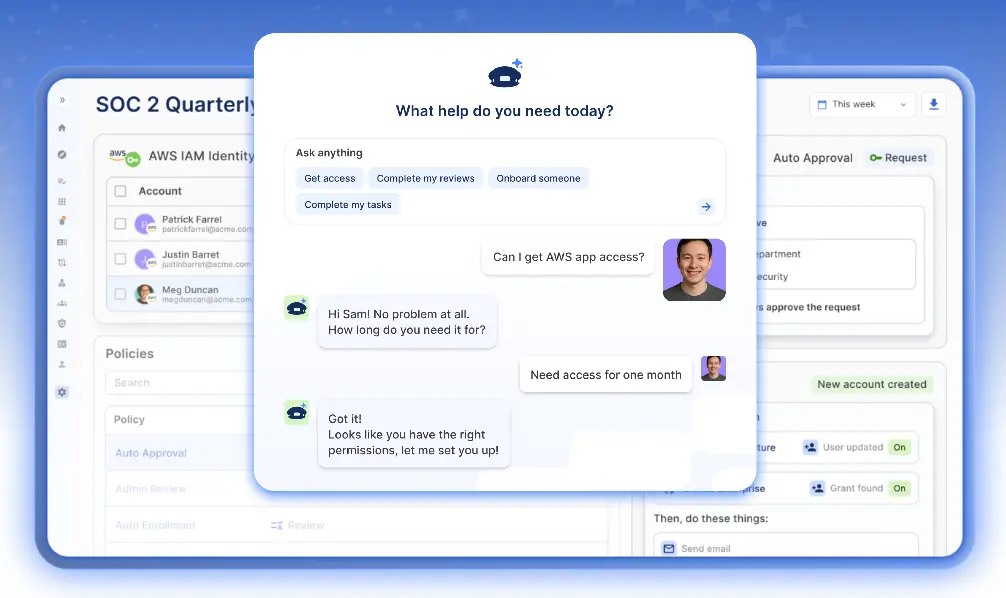This screenshot has width=1006, height=598.
Task: Open the compass icon in sidebar
Action: [x=62, y=155]
